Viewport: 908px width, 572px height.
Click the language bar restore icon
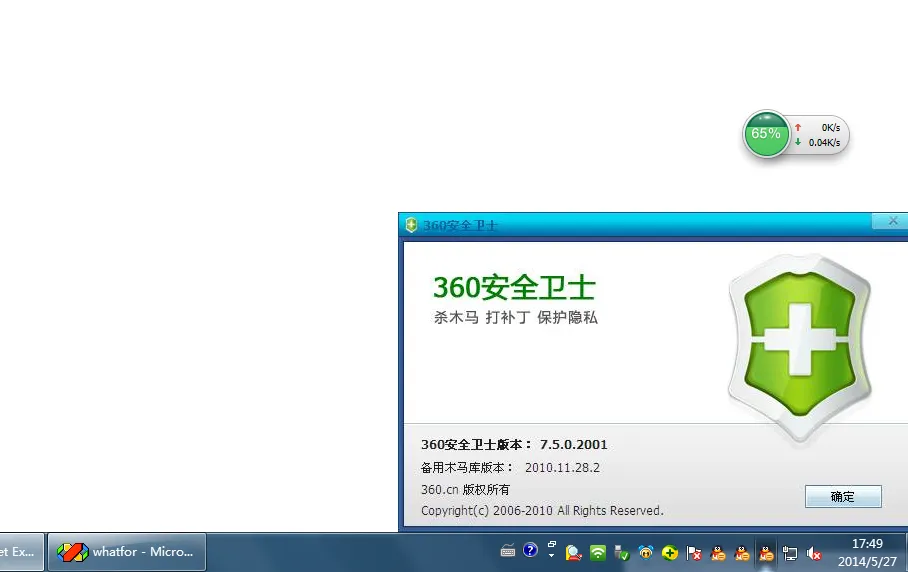click(552, 545)
